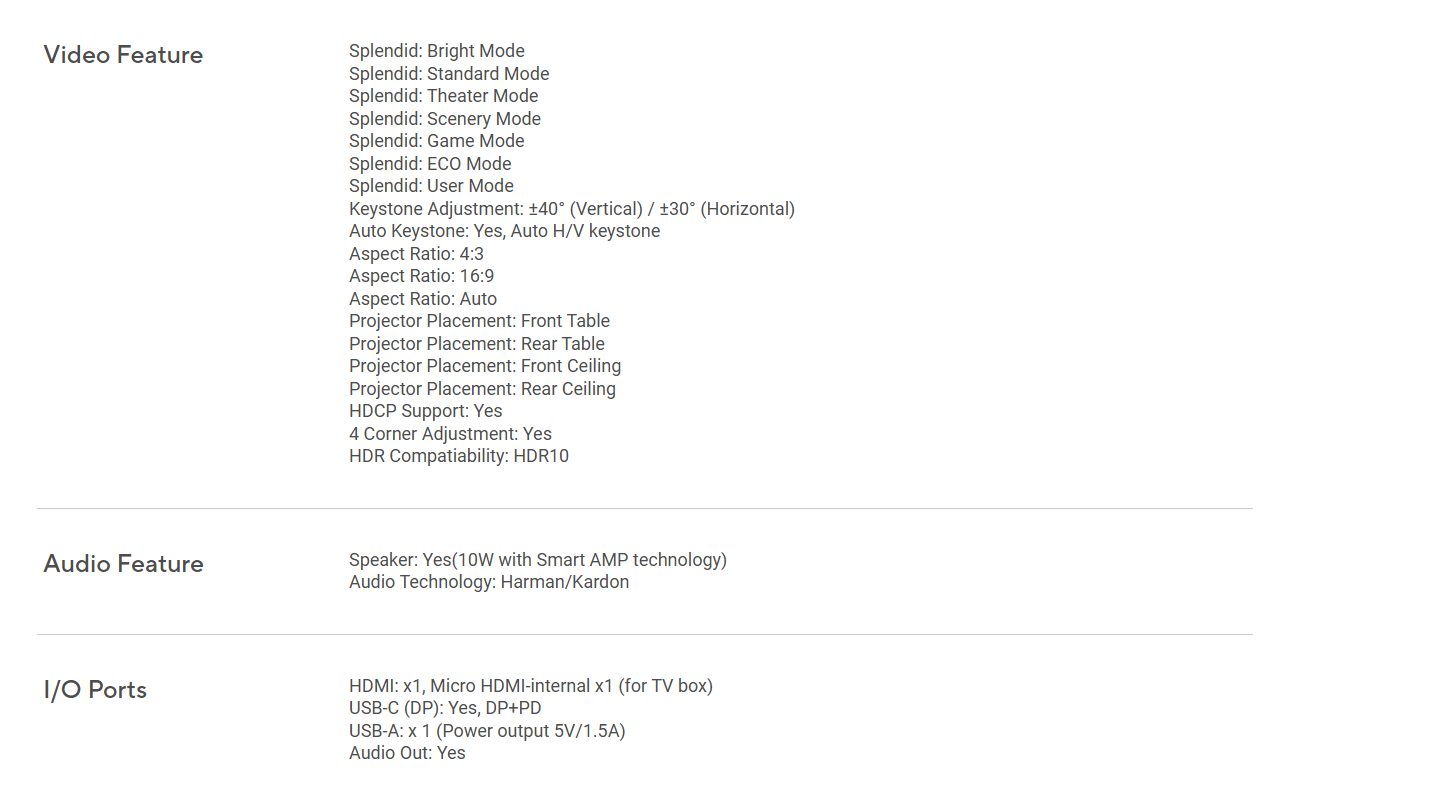Click the Splendid: ECO Mode entry

click(430, 164)
